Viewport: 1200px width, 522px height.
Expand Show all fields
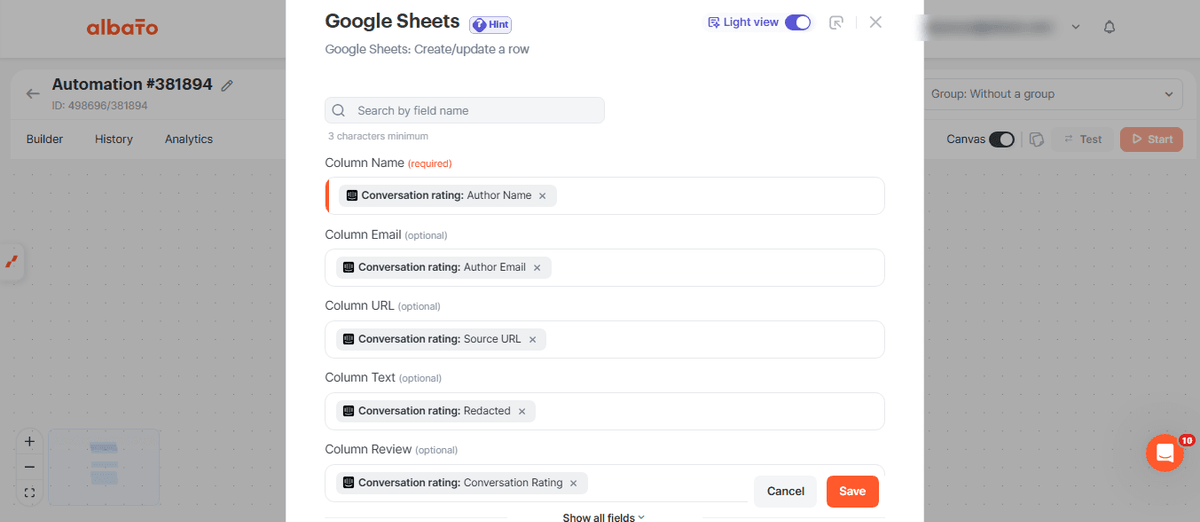point(603,517)
